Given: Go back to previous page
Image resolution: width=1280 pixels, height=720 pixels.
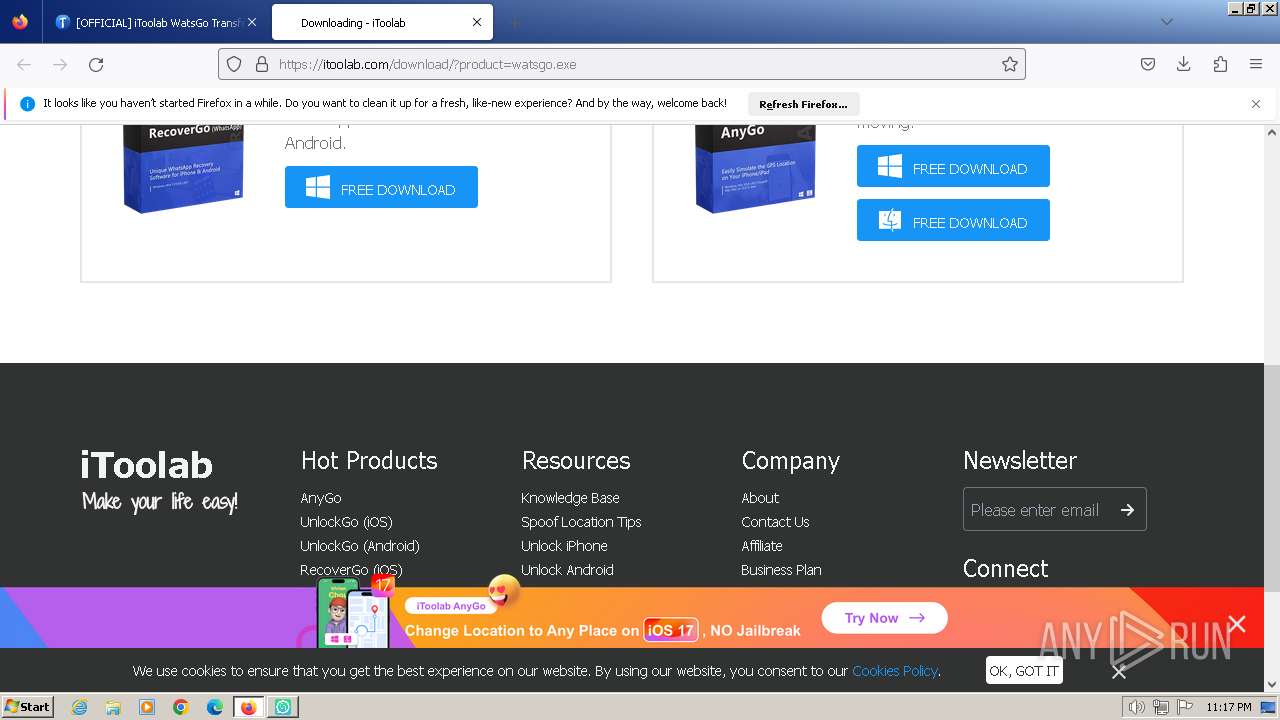Looking at the screenshot, I should [x=24, y=64].
